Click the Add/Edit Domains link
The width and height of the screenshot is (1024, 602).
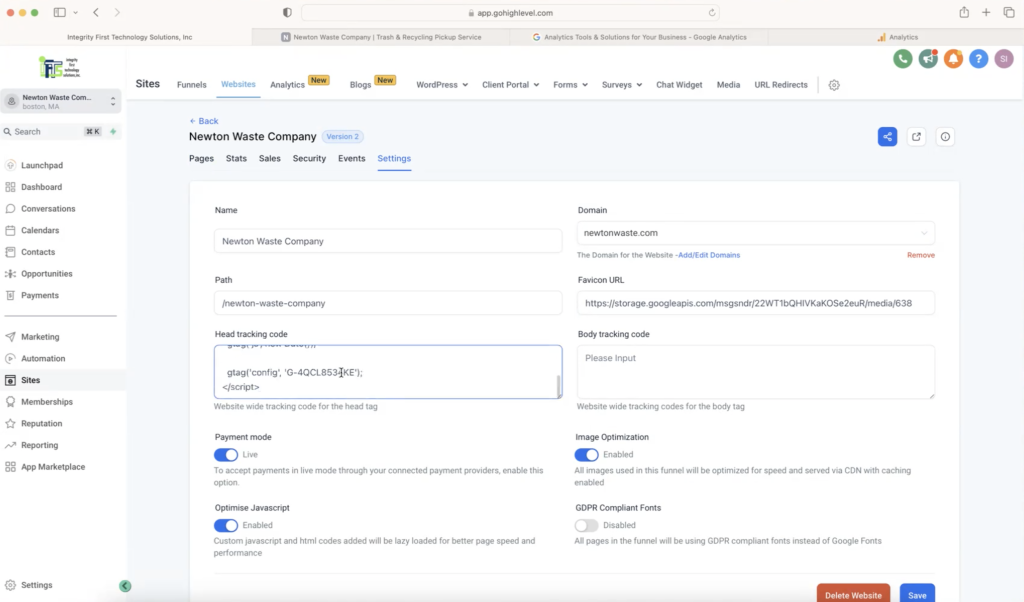coord(709,256)
